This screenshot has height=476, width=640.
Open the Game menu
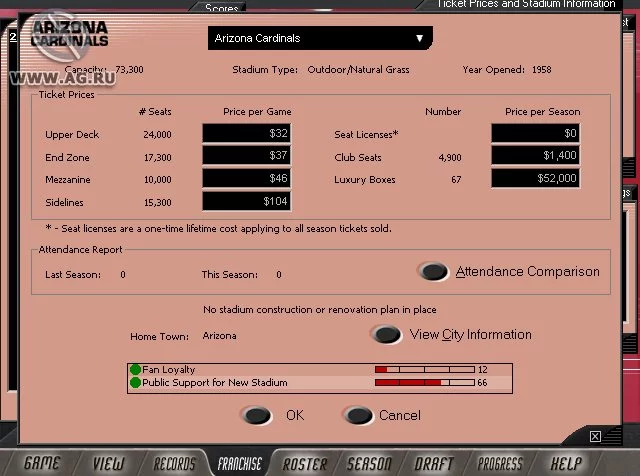click(x=42, y=463)
